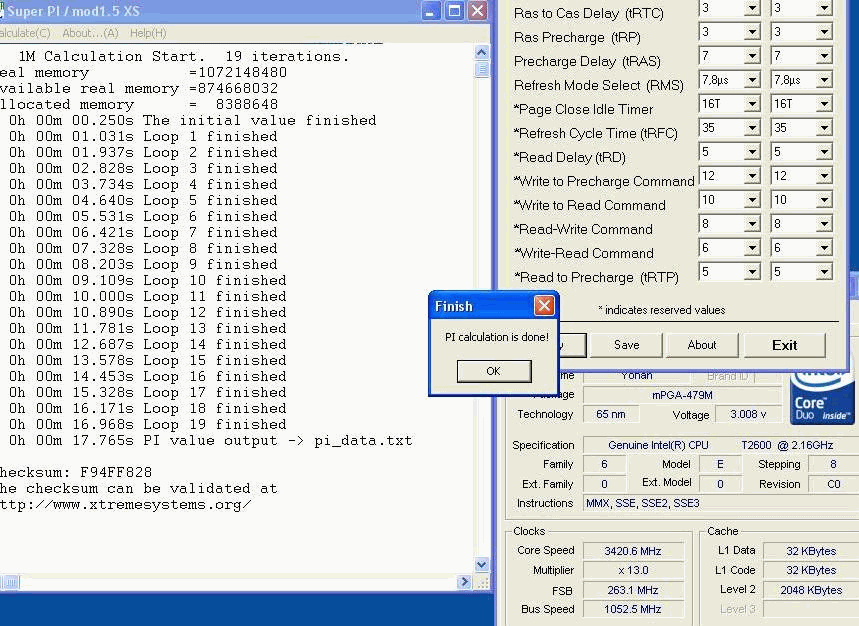Click the FSB value "263.1 MHz"

coord(633,590)
